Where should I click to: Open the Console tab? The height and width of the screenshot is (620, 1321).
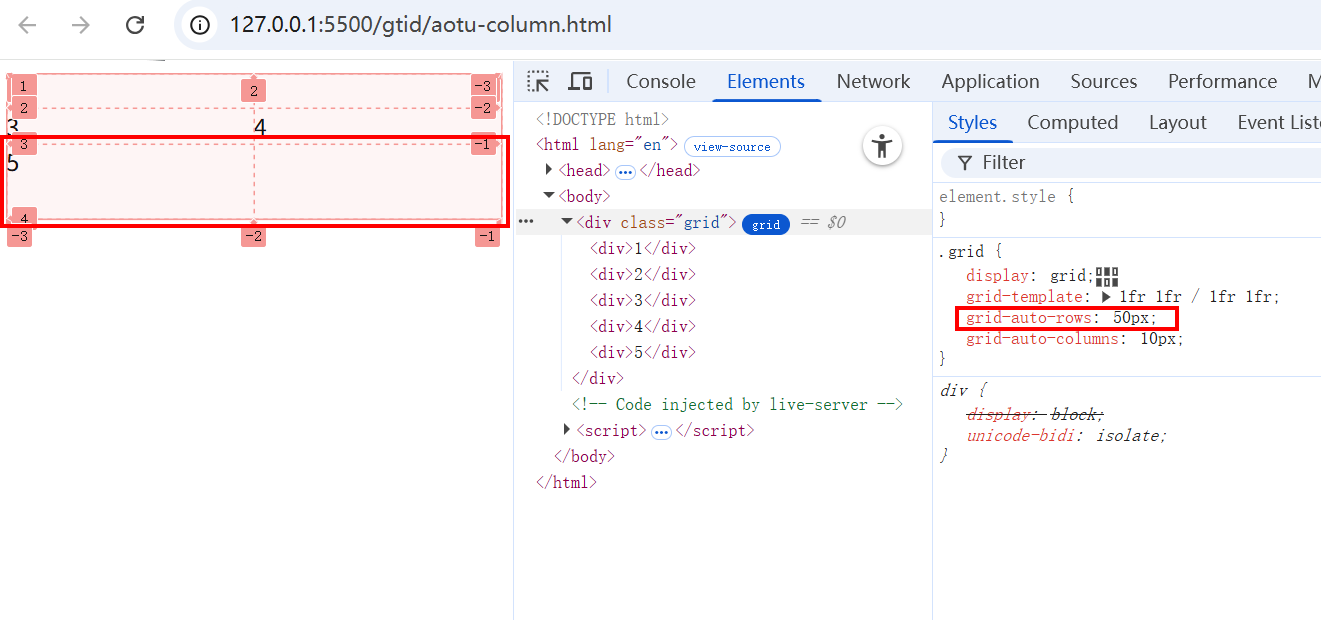660,82
